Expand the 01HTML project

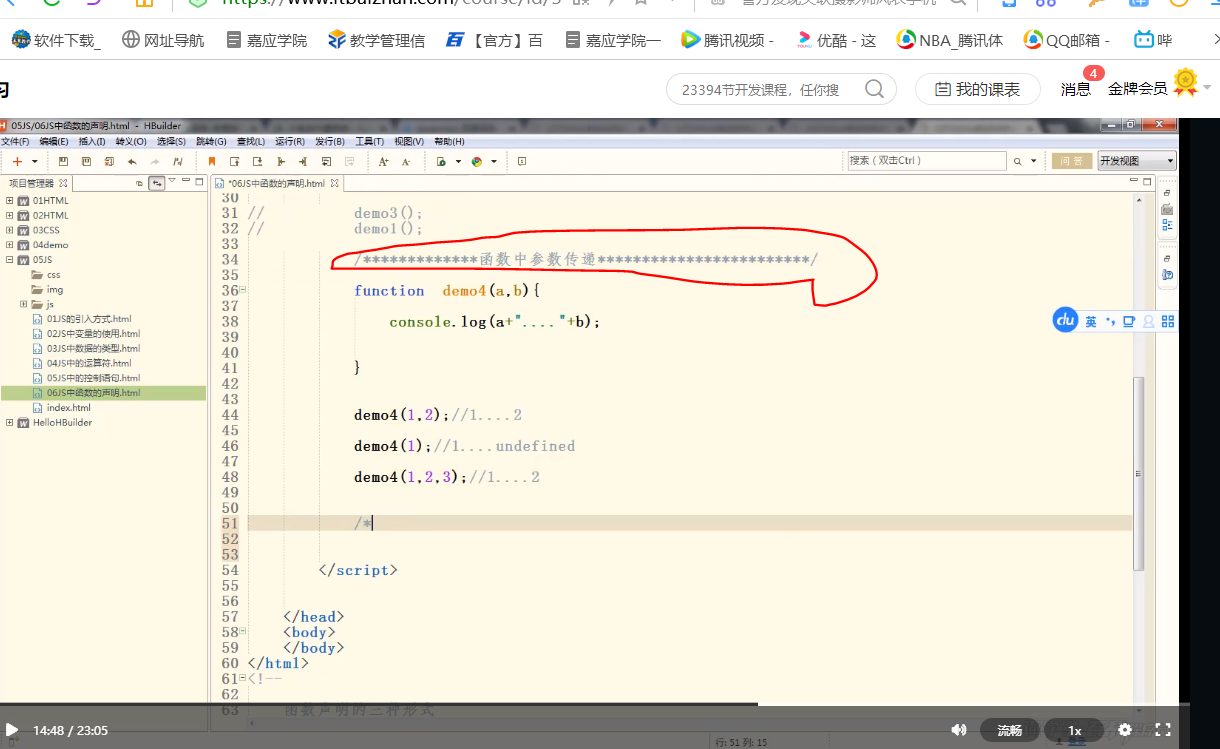10,200
